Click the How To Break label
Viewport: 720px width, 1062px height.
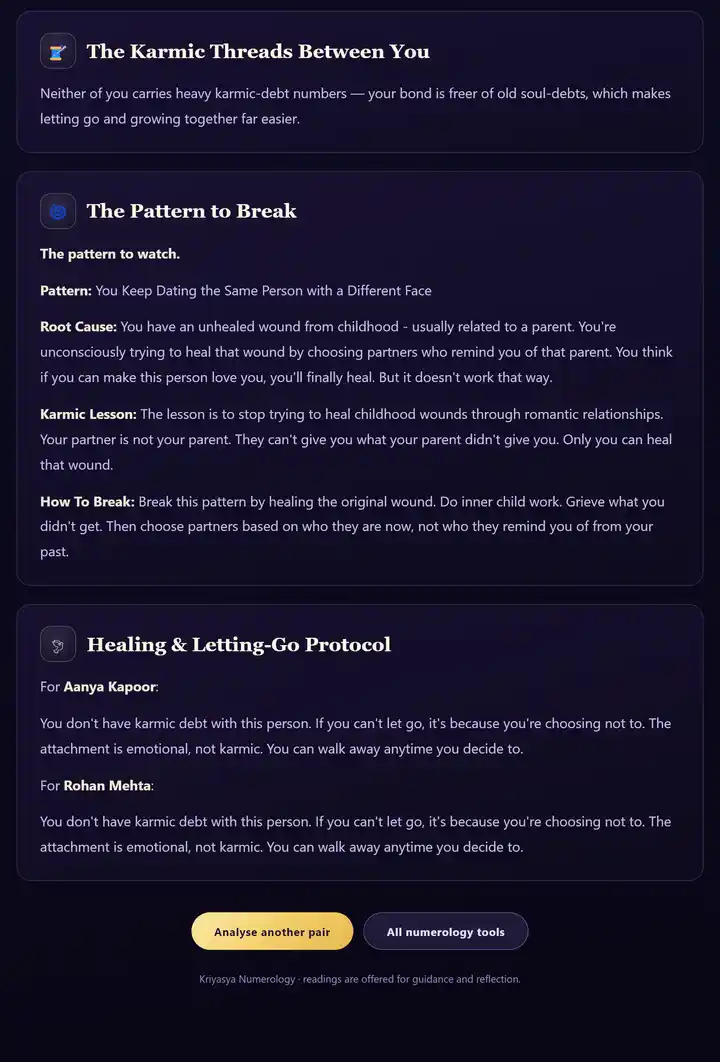(x=87, y=502)
